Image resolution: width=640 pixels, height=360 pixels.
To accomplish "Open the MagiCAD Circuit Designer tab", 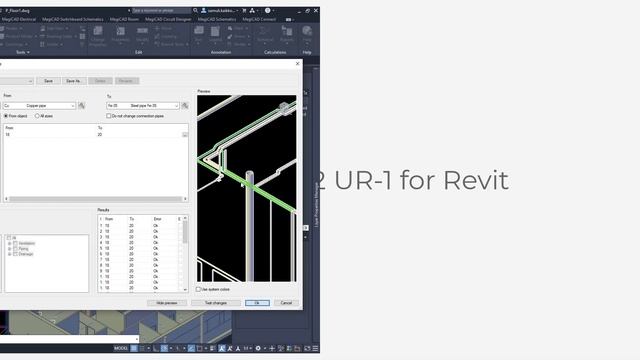I will pos(168,19).
